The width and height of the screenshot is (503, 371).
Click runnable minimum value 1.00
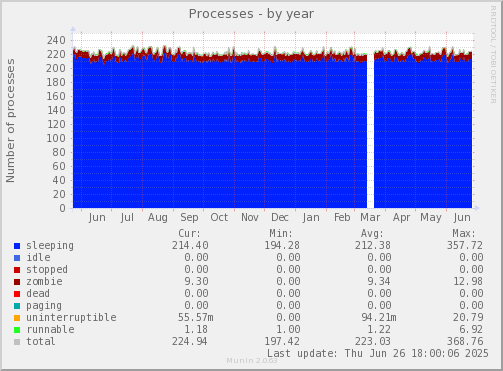tap(288, 329)
